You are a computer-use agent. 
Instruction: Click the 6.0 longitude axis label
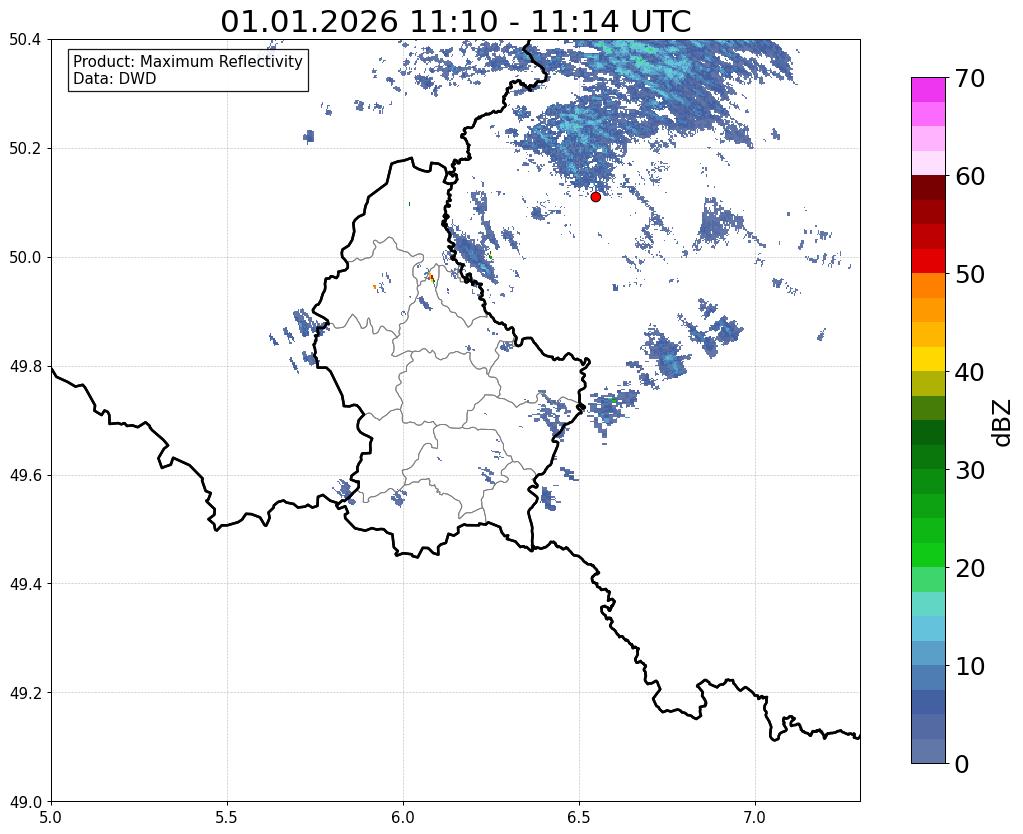pos(403,816)
